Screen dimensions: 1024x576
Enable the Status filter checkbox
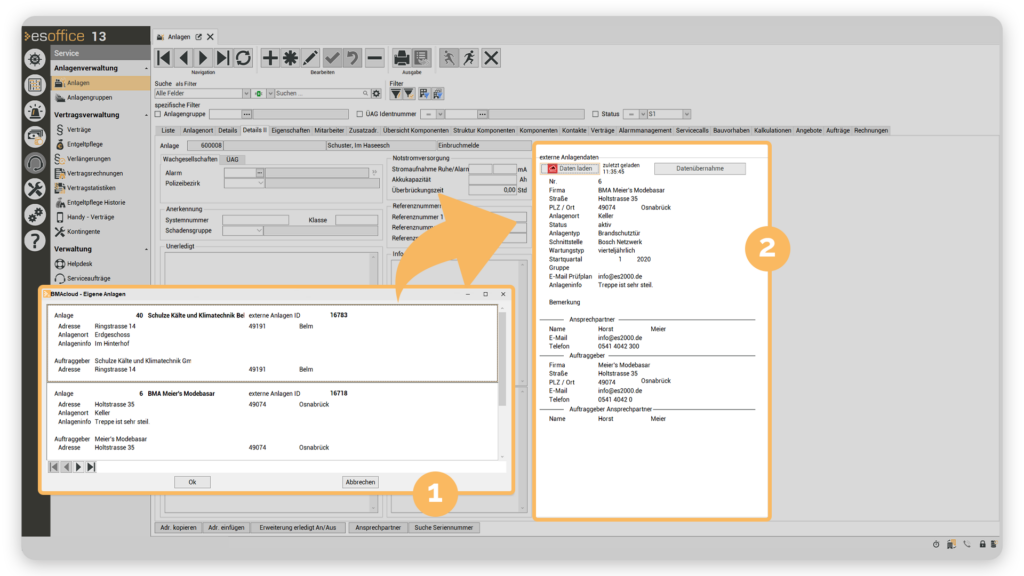point(596,114)
